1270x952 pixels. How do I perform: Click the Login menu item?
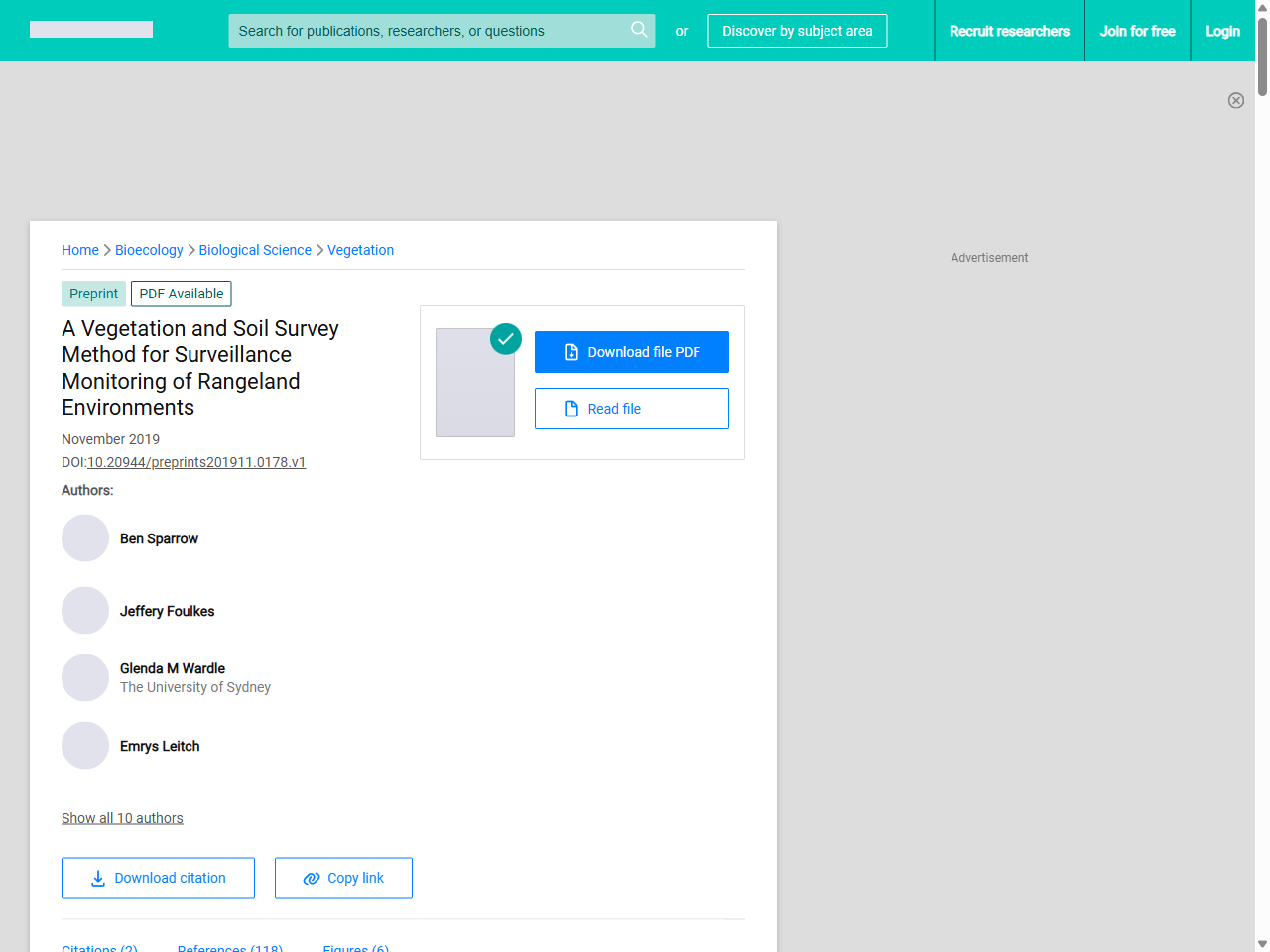(x=1222, y=31)
